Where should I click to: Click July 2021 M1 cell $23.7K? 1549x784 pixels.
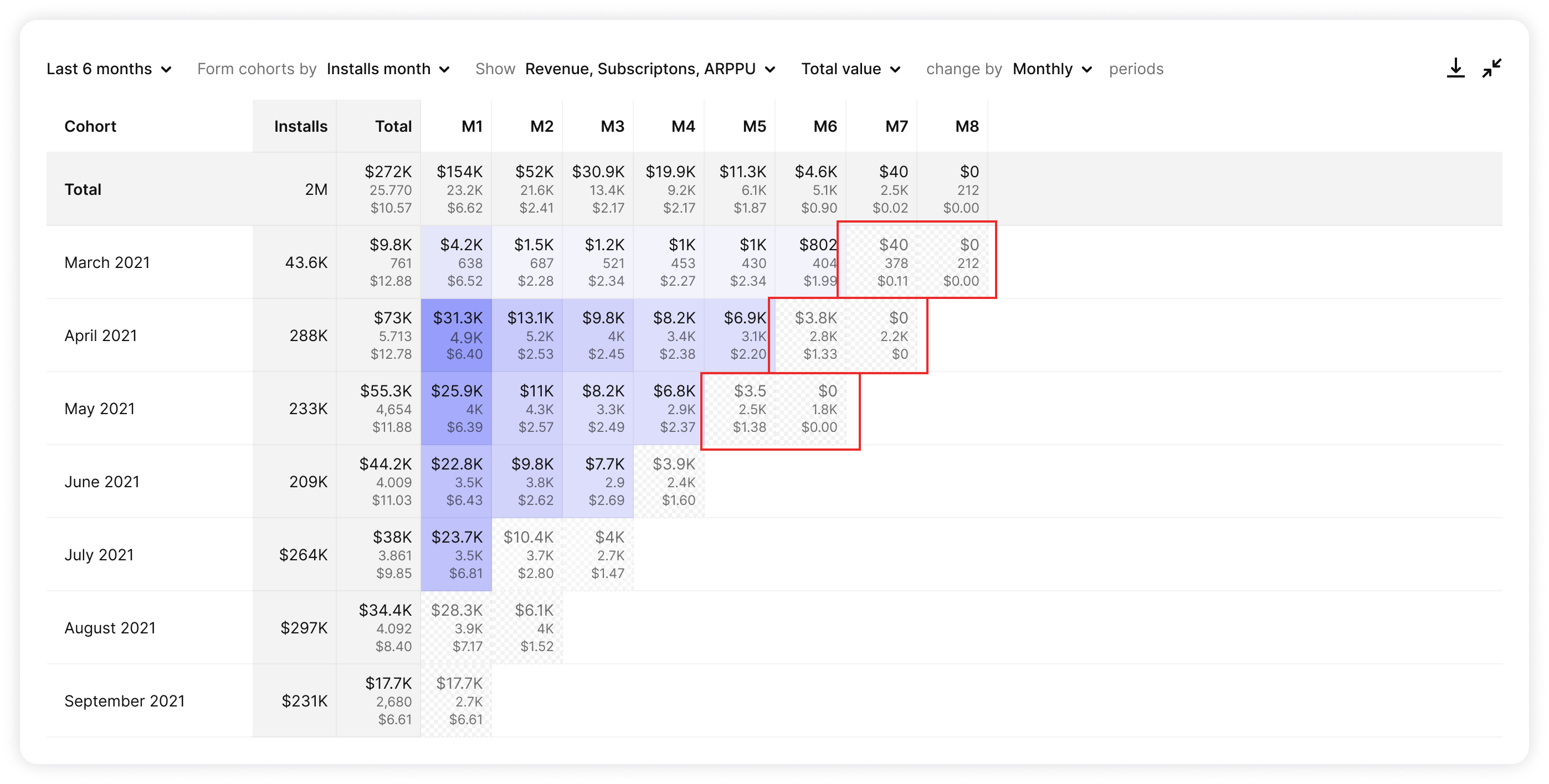pyautogui.click(x=457, y=555)
